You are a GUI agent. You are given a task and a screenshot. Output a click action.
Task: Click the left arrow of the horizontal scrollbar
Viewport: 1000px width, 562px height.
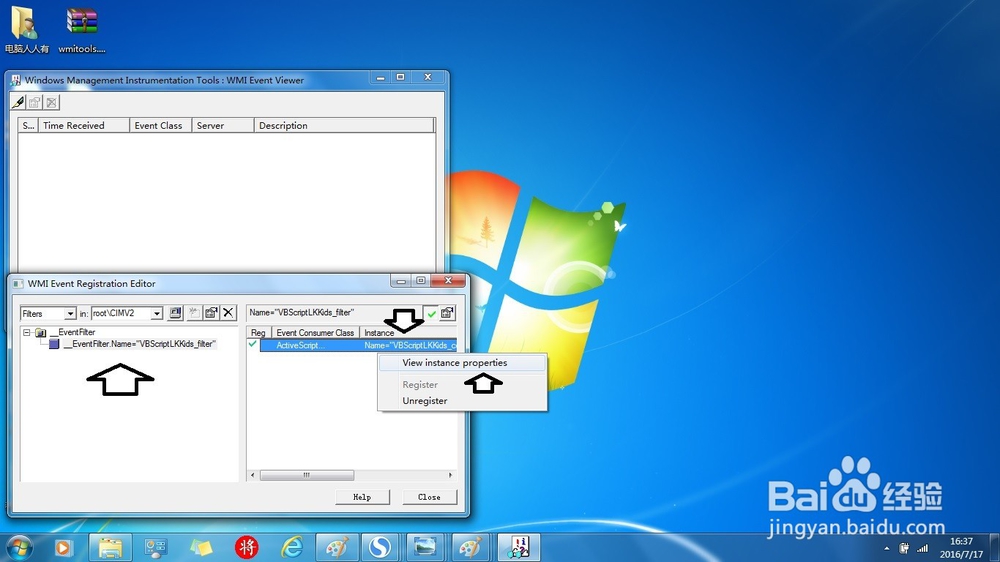pyautogui.click(x=253, y=475)
